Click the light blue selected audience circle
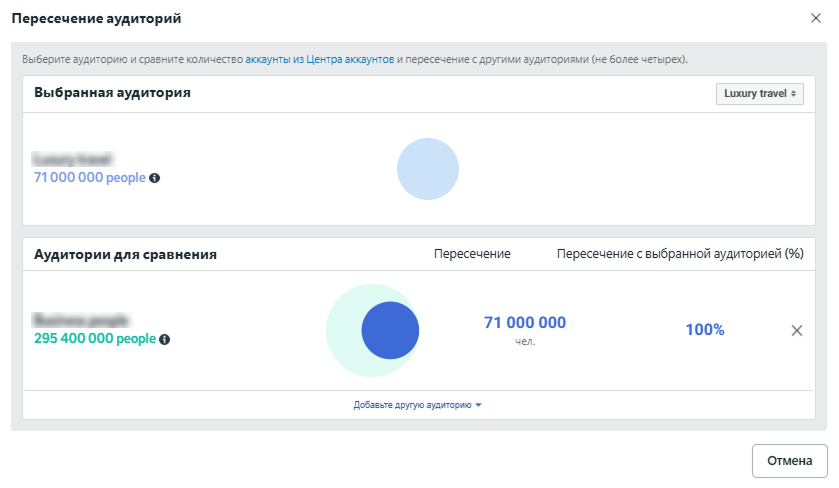This screenshot has height=488, width=839. (428, 169)
